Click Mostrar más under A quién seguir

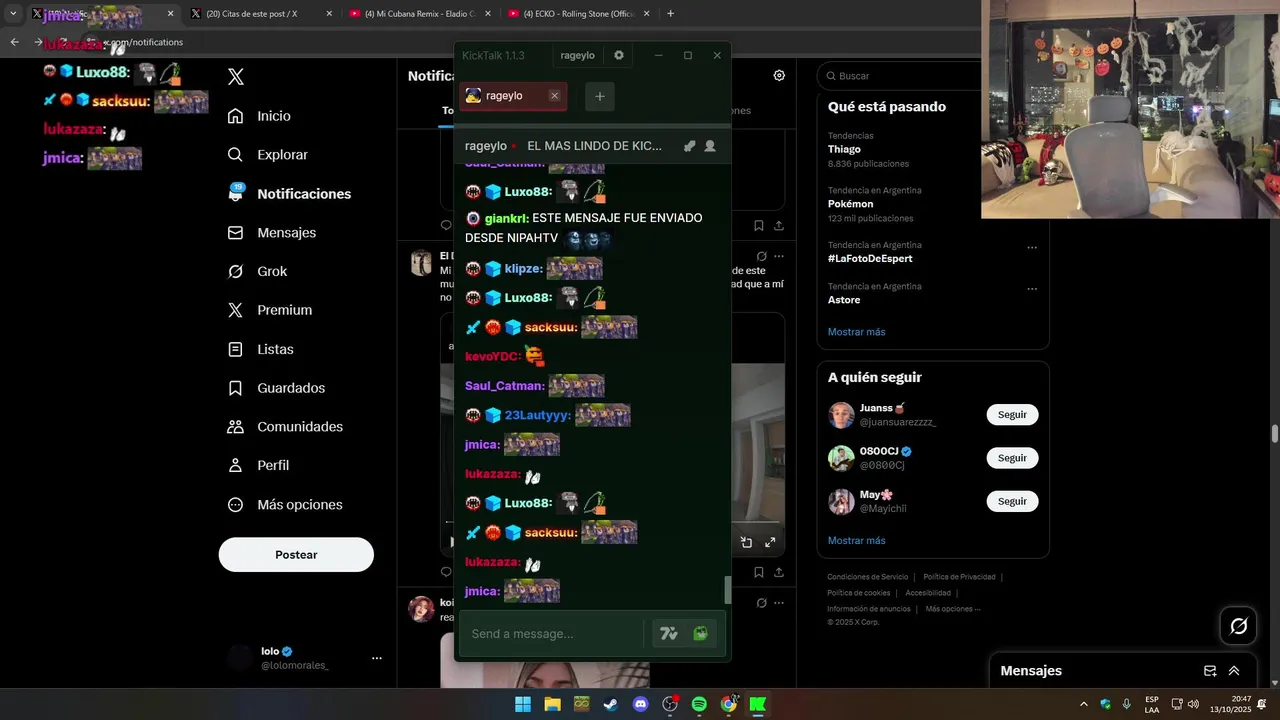856,541
